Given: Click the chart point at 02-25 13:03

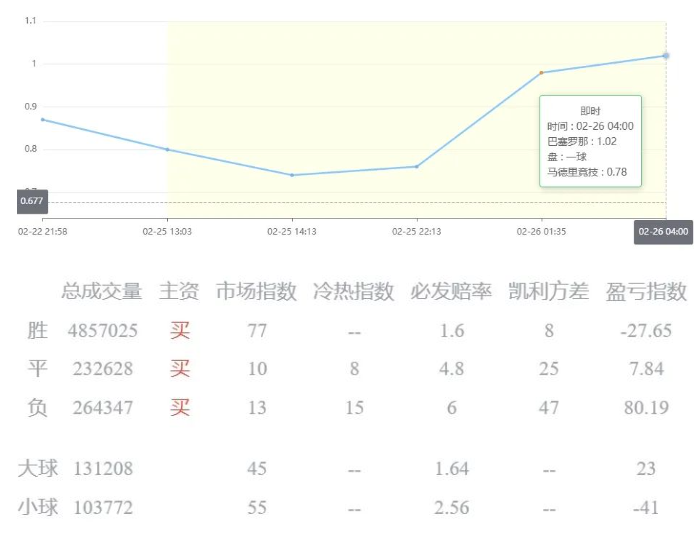Looking at the screenshot, I should click(167, 150).
